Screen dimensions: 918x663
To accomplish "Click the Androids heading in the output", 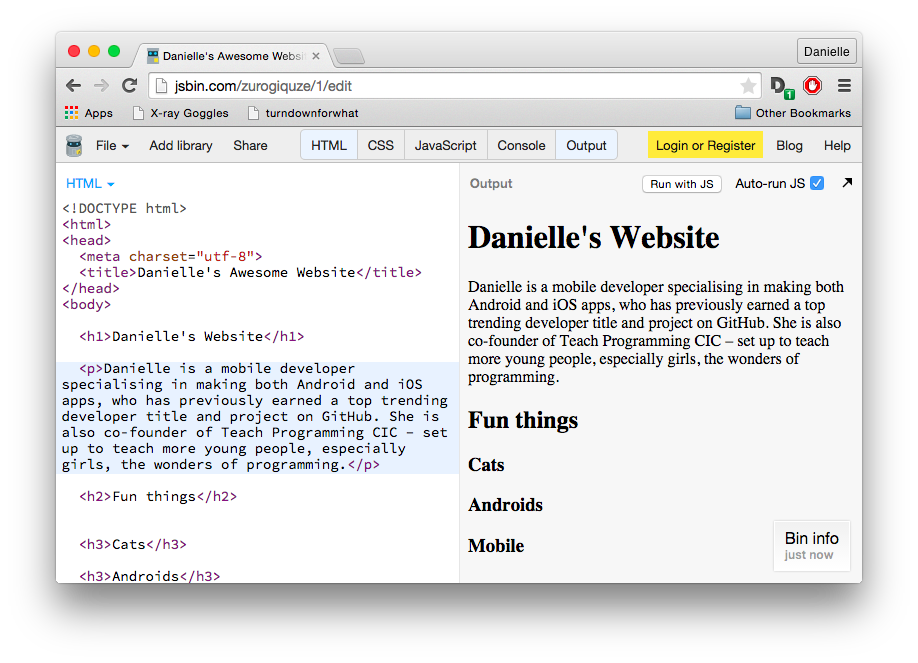I will [x=505, y=505].
